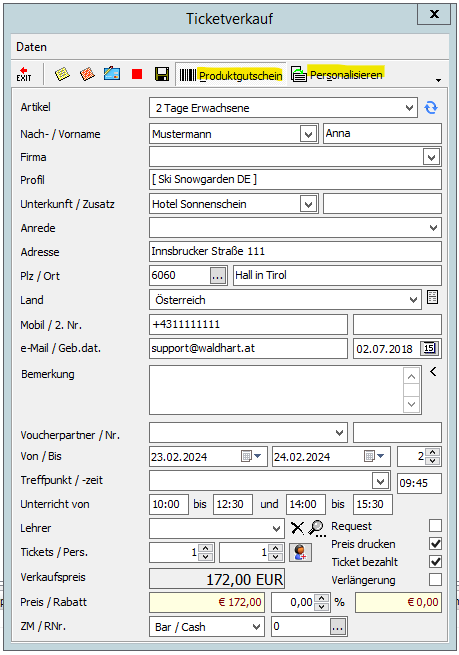Open the Bar / Cash payment dropdown

tap(256, 627)
